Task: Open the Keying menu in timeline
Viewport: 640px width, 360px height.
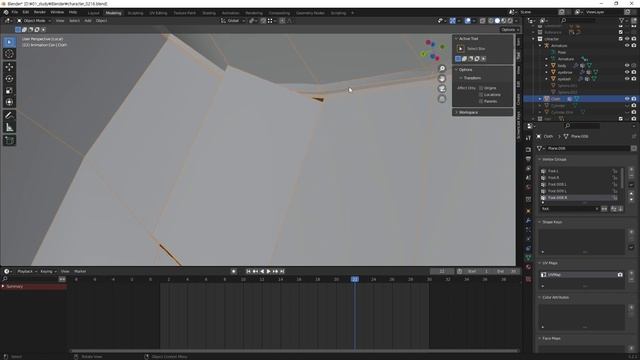Action: (48, 271)
